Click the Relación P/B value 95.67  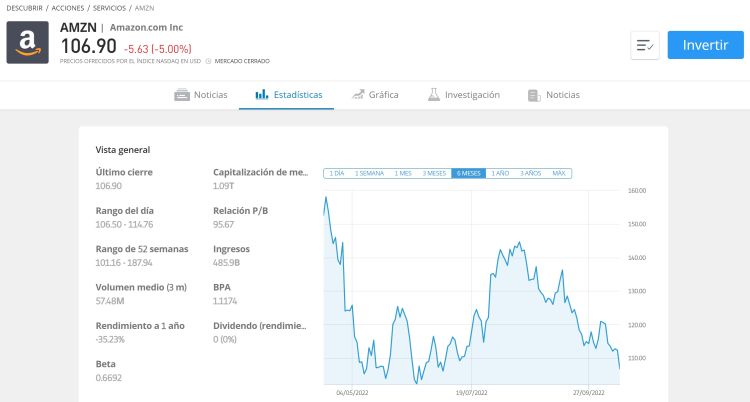(x=223, y=224)
